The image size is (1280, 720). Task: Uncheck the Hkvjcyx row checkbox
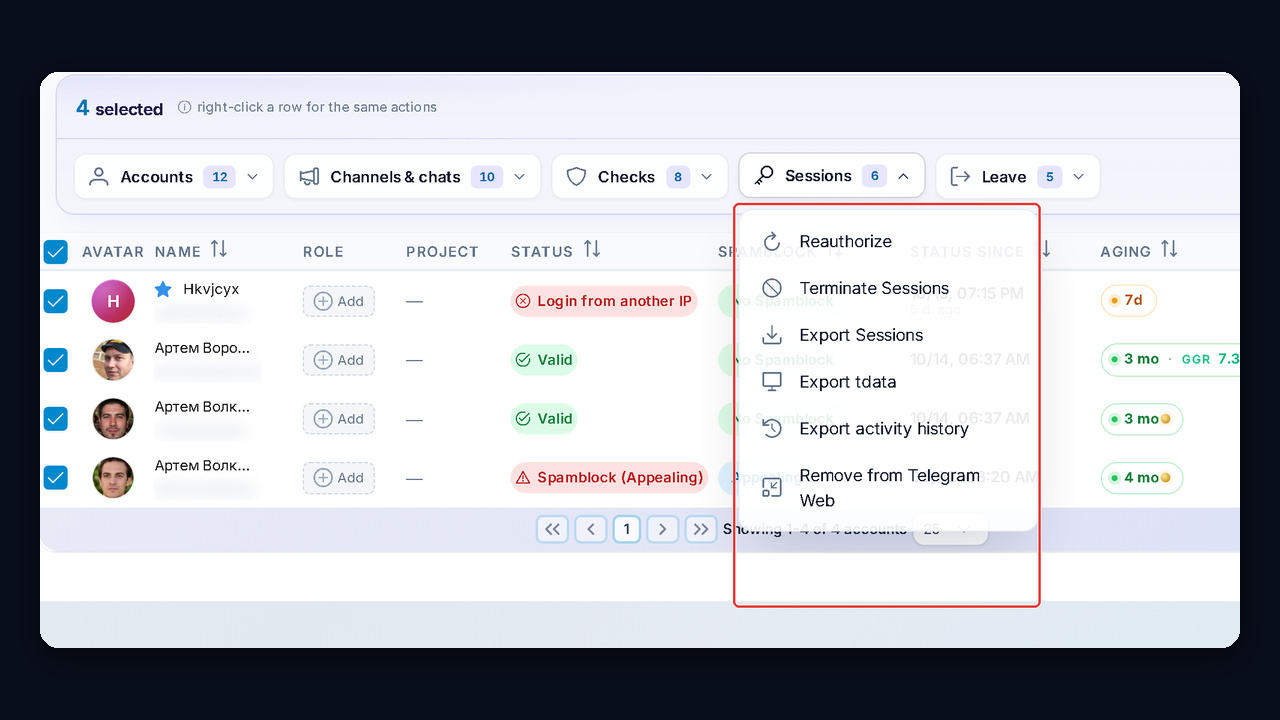point(56,300)
